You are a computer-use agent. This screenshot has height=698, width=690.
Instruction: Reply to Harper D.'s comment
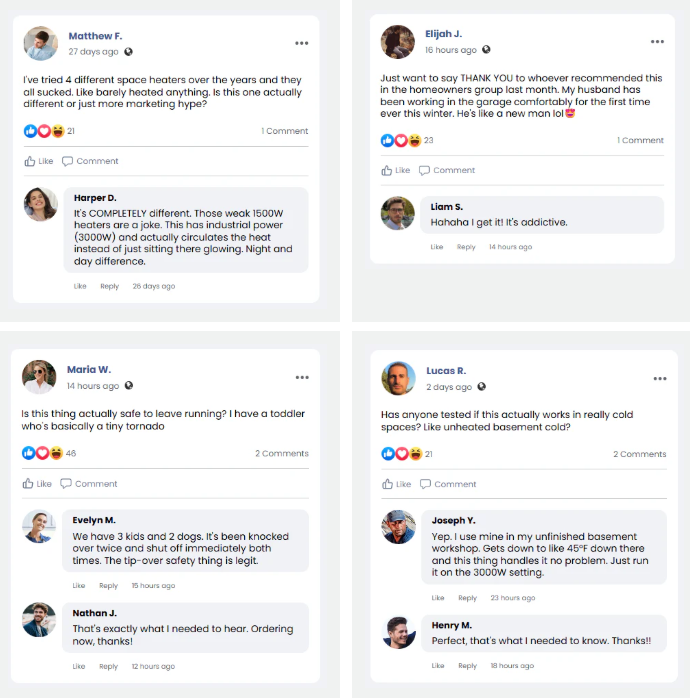(x=109, y=286)
